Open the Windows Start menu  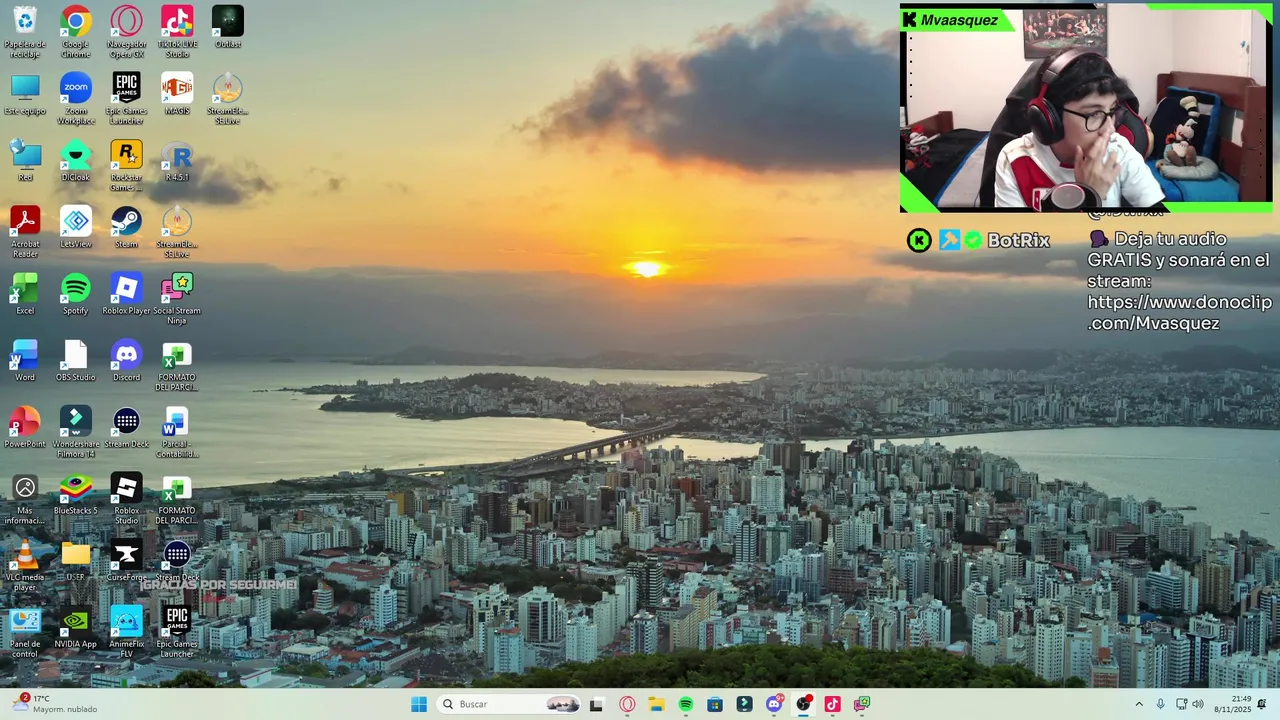[419, 704]
